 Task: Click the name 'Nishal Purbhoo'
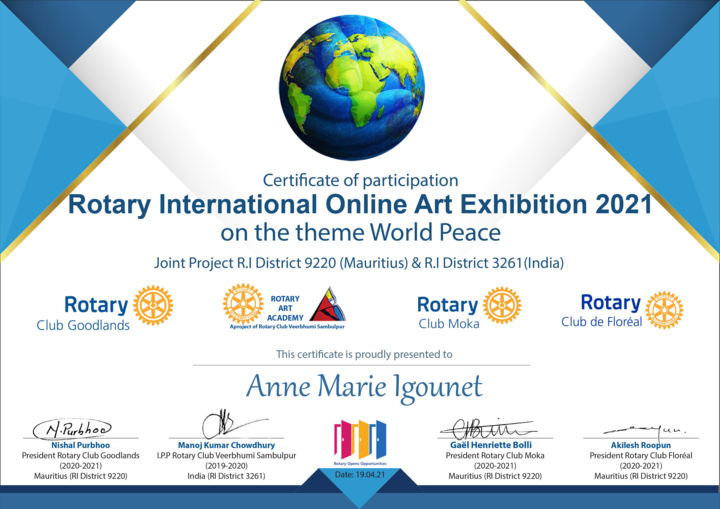point(80,445)
